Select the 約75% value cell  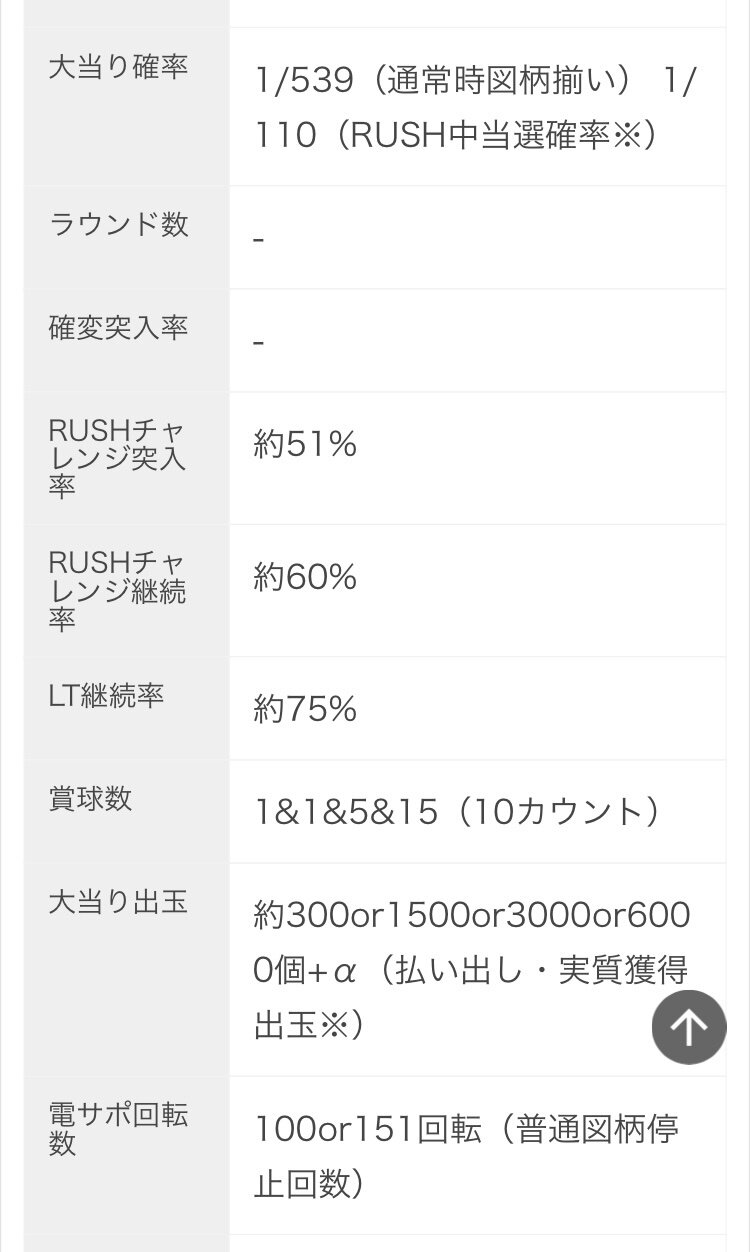(305, 710)
